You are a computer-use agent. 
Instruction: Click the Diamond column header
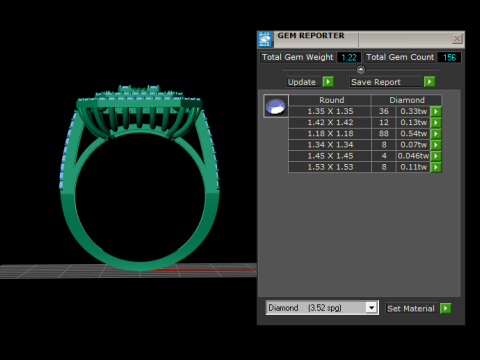[x=407, y=100]
